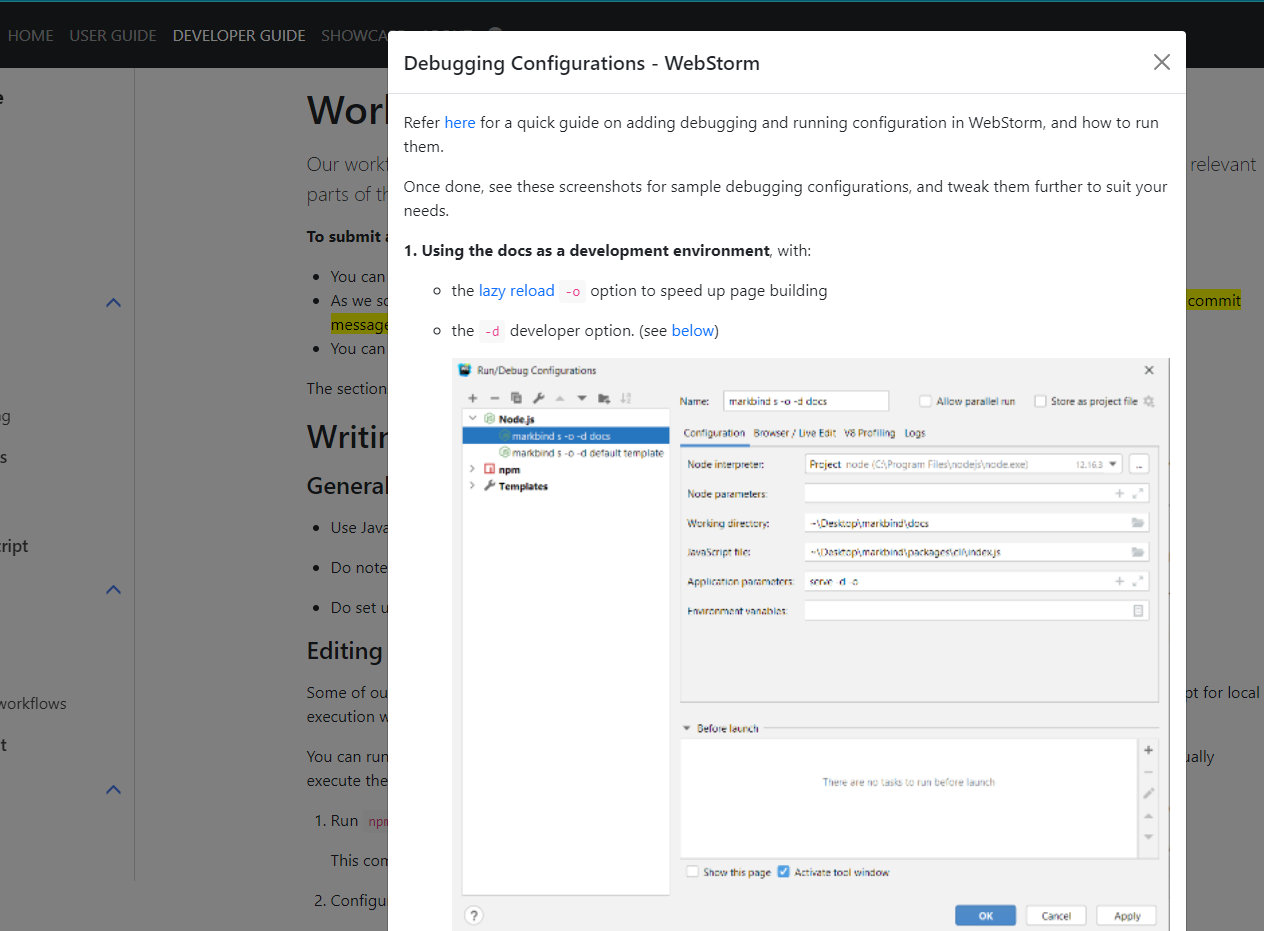Click the wrench Edit templates icon in the dialog toolbar
This screenshot has height=931, width=1264.
538,398
